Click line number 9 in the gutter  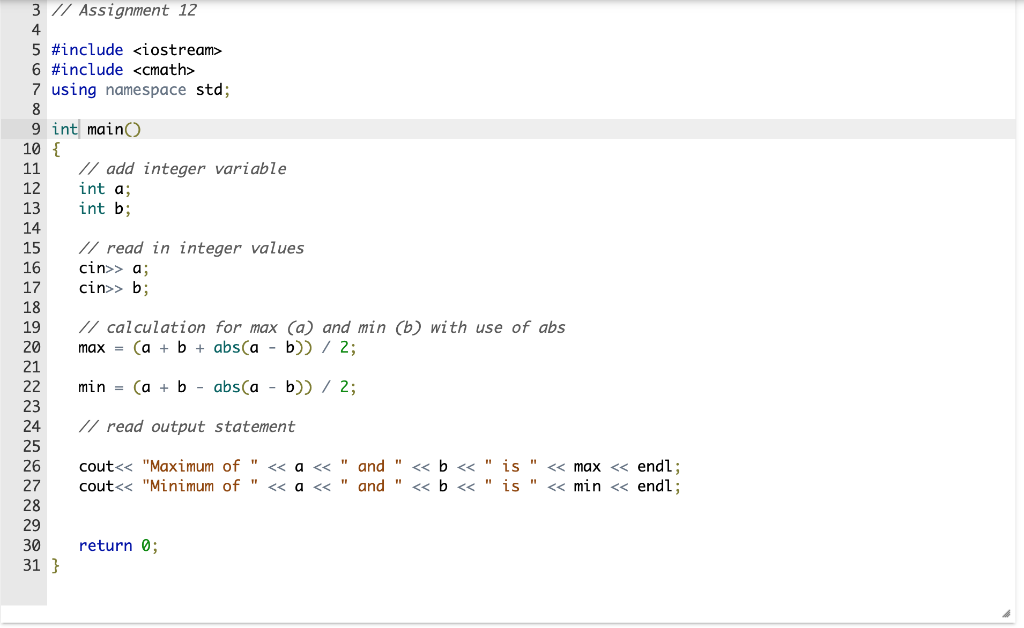[35, 129]
